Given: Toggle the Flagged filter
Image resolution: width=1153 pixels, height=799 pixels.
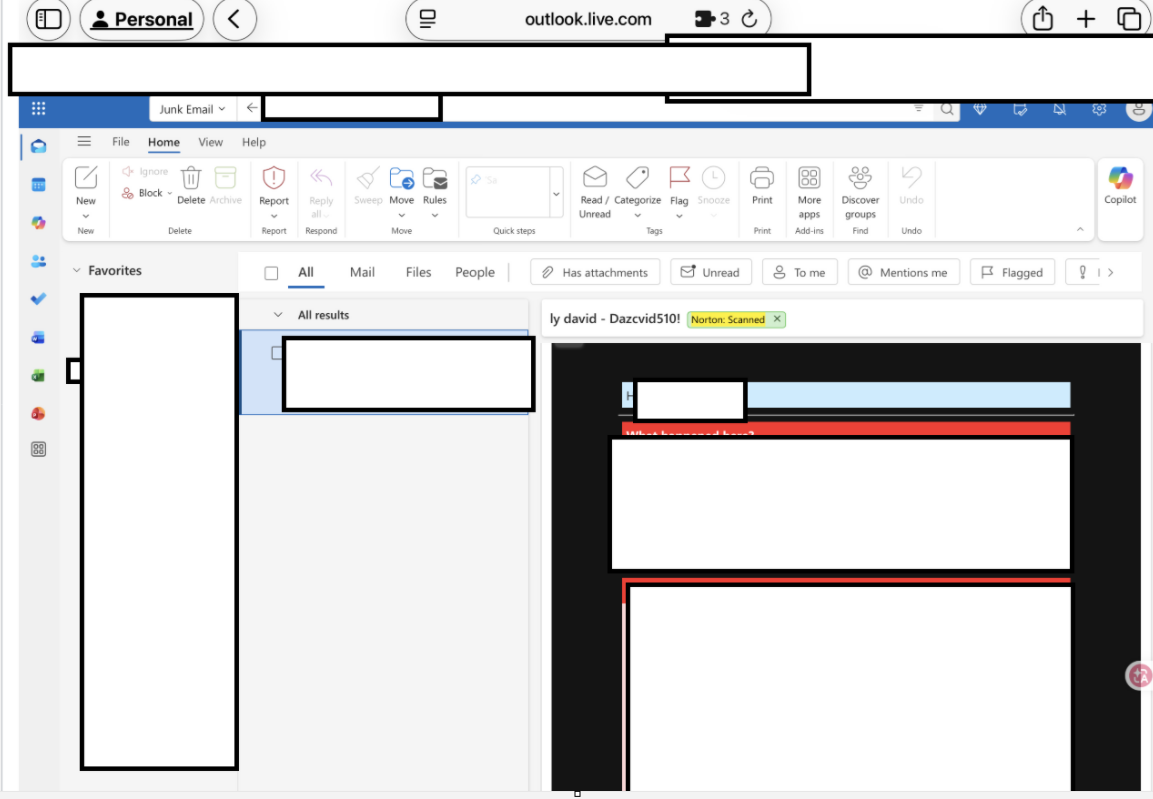Looking at the screenshot, I should 1012,272.
